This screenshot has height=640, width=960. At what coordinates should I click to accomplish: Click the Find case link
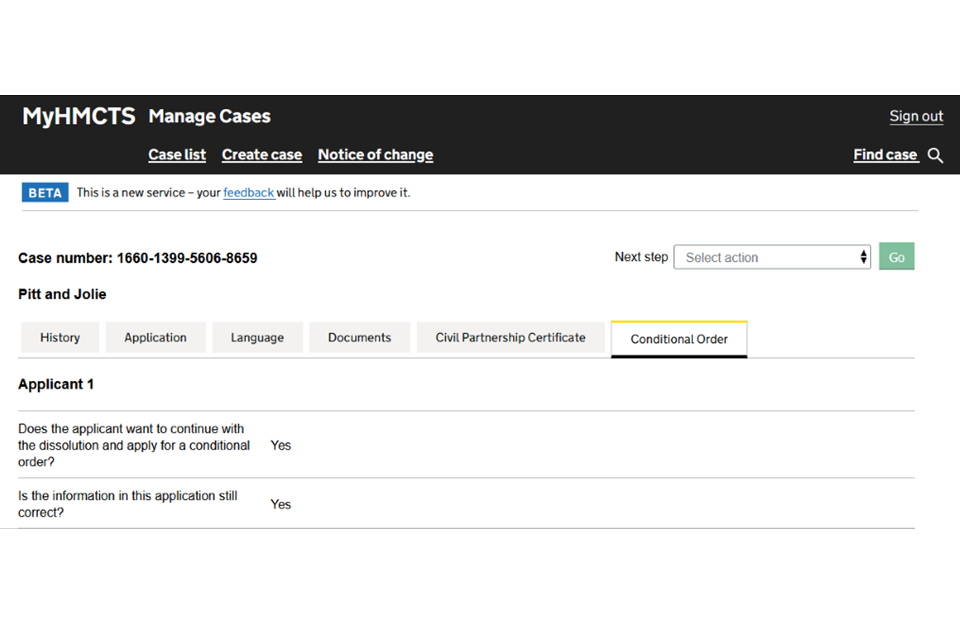coord(885,155)
